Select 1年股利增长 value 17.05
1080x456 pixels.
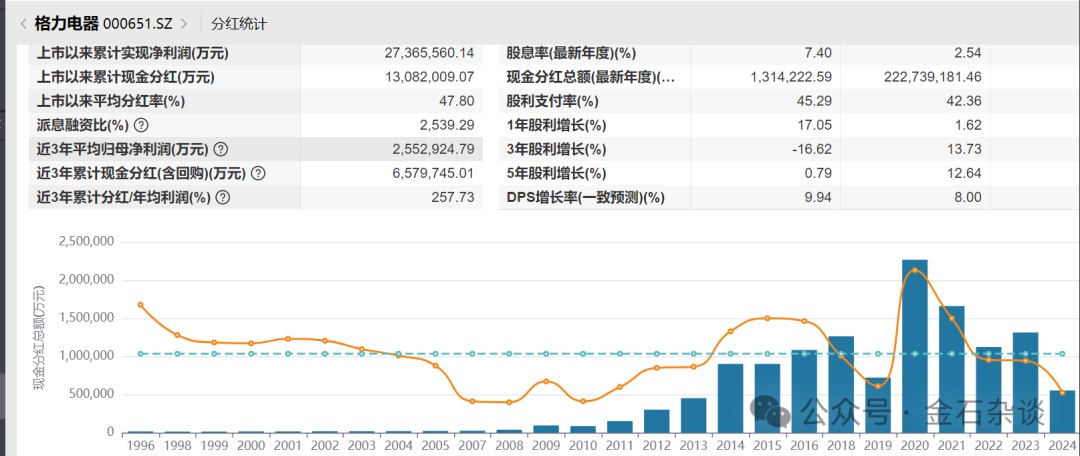tap(814, 125)
